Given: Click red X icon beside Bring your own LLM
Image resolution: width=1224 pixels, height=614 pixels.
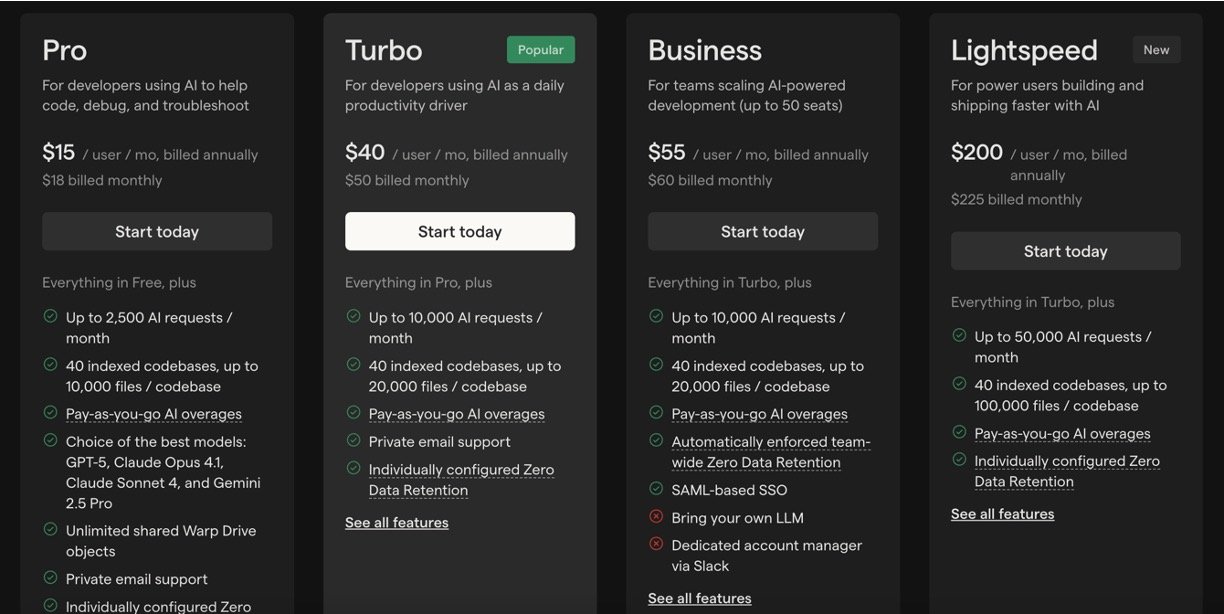Looking at the screenshot, I should (656, 517).
